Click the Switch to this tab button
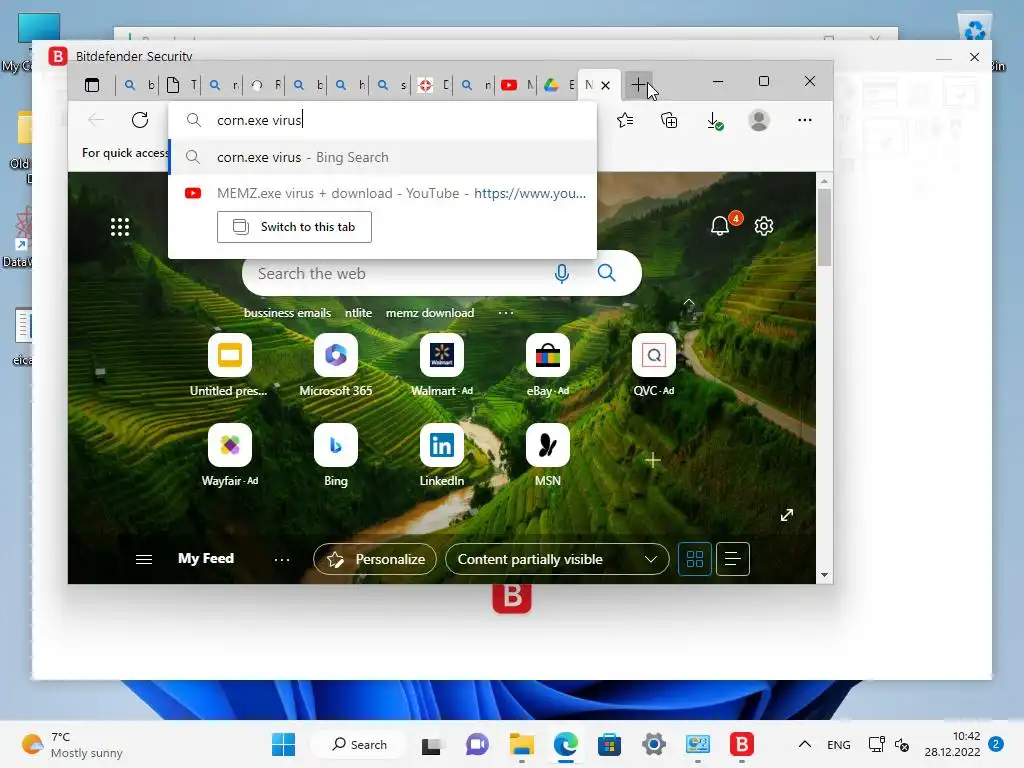The image size is (1024, 768). [x=294, y=227]
